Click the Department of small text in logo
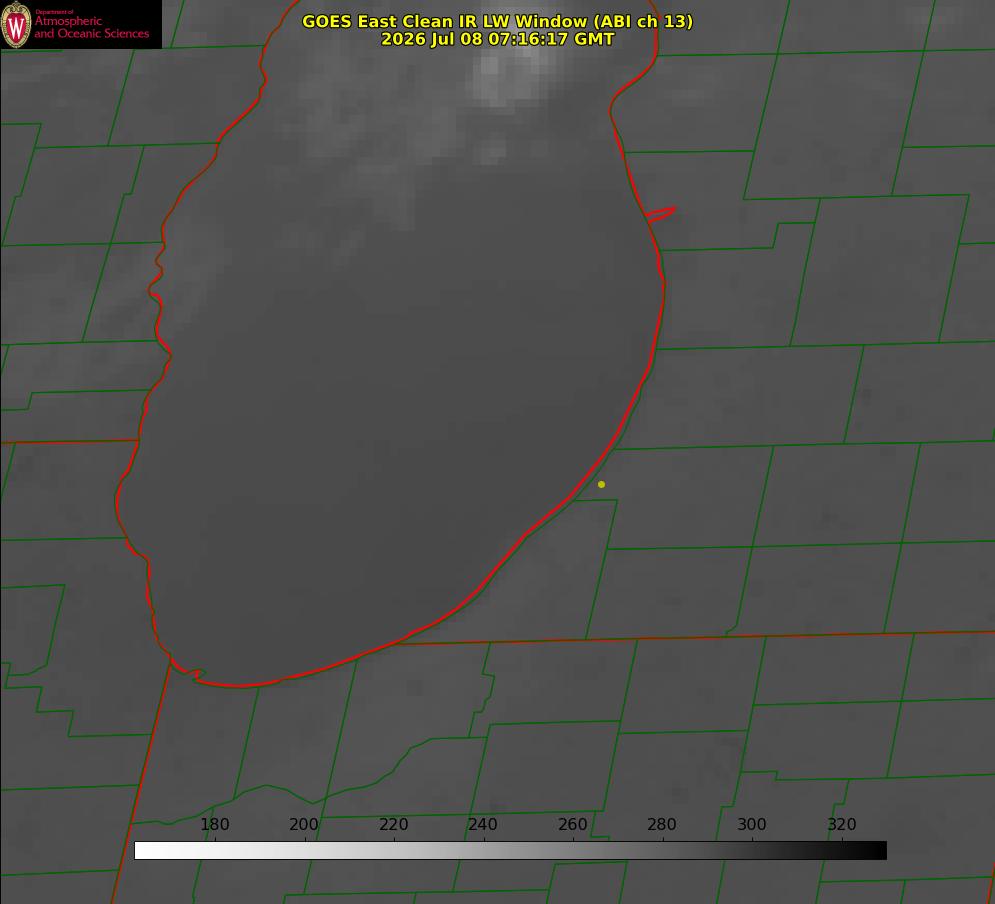Screen dimensions: 995x904 54,12
